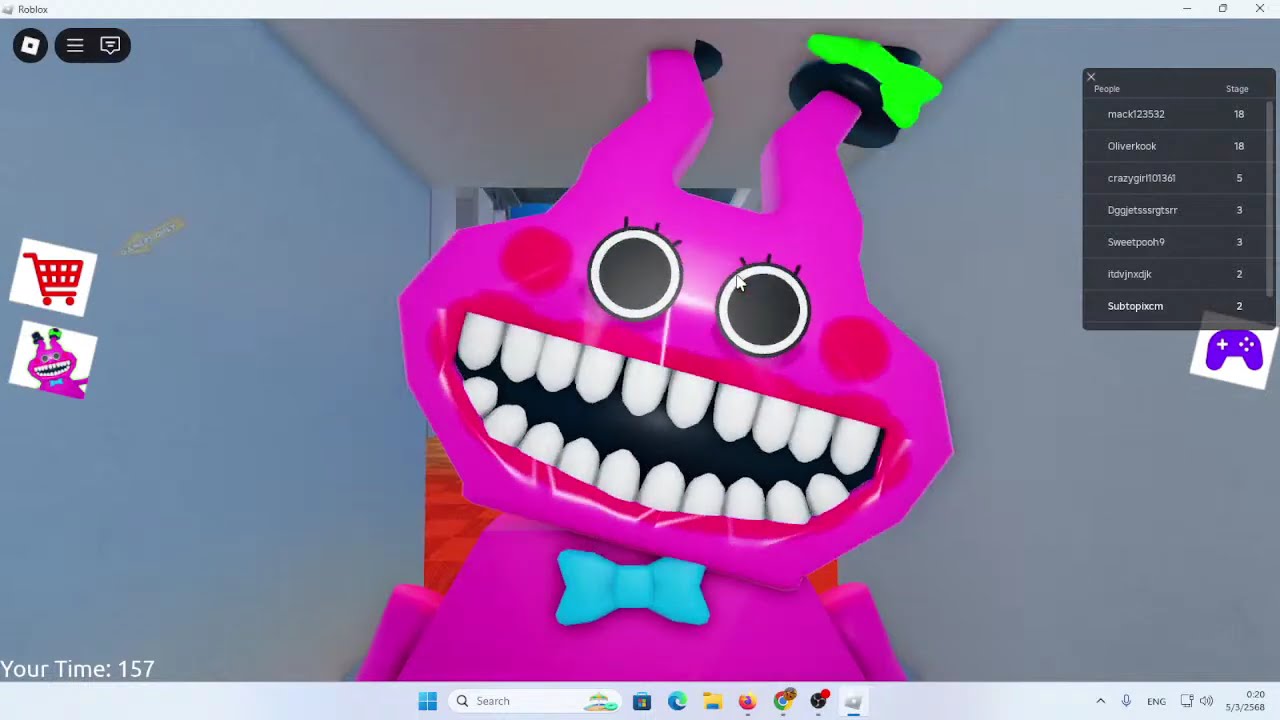
Task: Close the People leaderboard panel
Action: click(x=1091, y=77)
